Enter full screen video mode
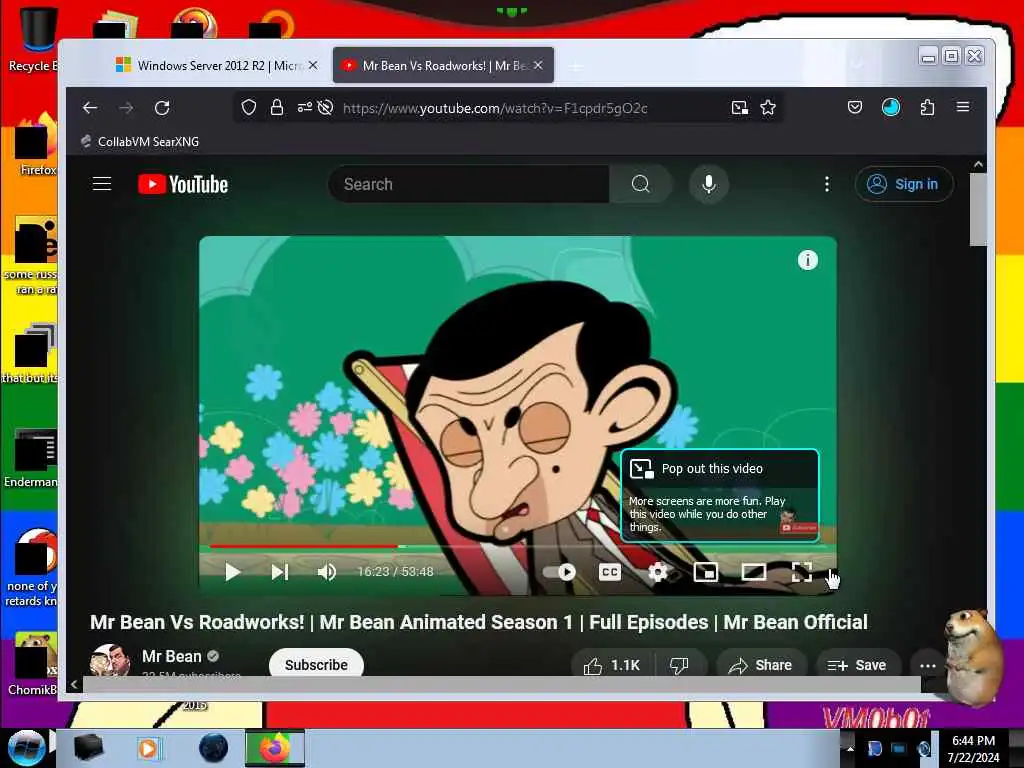This screenshot has width=1024, height=768. coord(802,572)
